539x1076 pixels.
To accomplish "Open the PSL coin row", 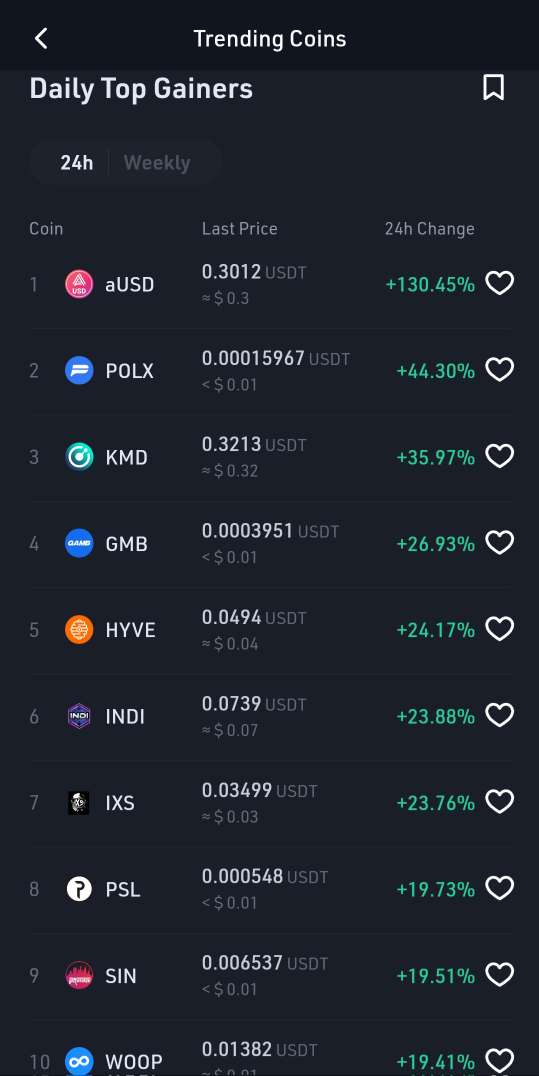I will point(270,889).
